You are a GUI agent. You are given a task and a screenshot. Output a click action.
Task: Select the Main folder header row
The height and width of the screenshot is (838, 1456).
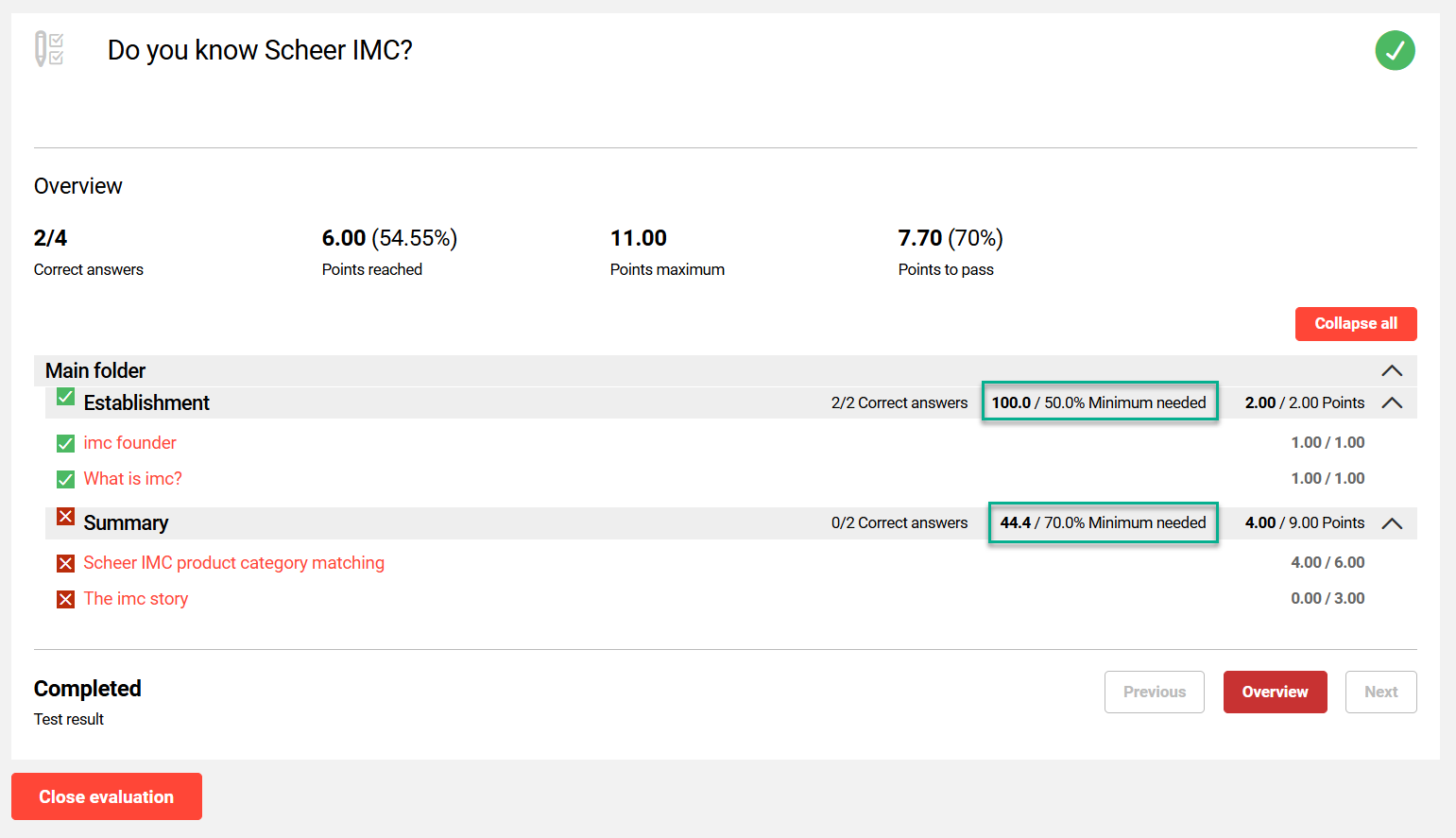(x=726, y=370)
